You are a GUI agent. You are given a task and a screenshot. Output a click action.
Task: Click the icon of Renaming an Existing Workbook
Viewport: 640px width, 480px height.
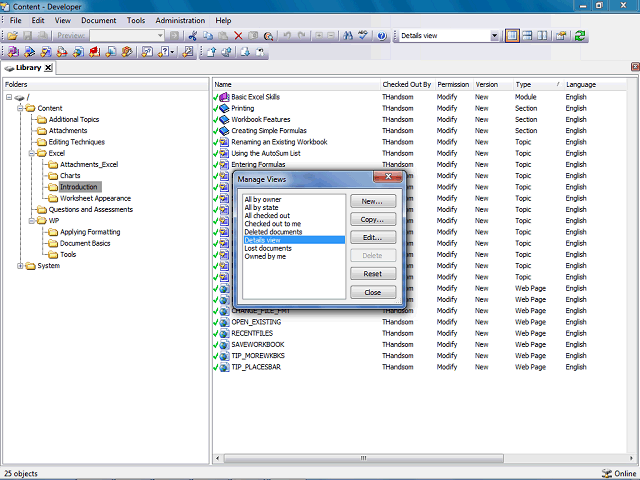click(x=224, y=142)
